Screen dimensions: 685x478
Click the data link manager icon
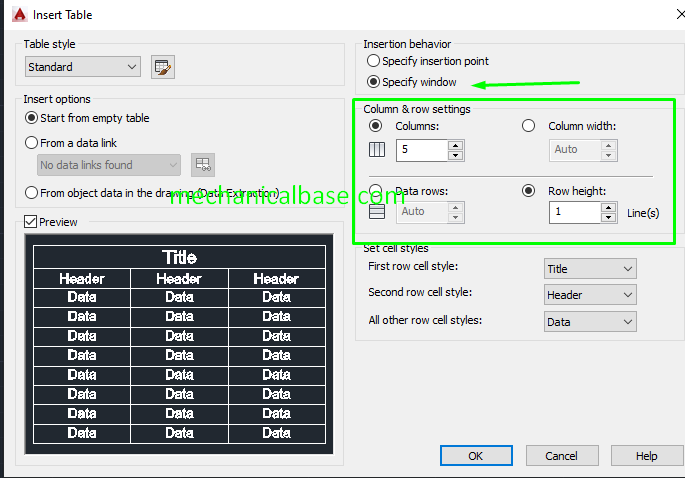pos(203,165)
